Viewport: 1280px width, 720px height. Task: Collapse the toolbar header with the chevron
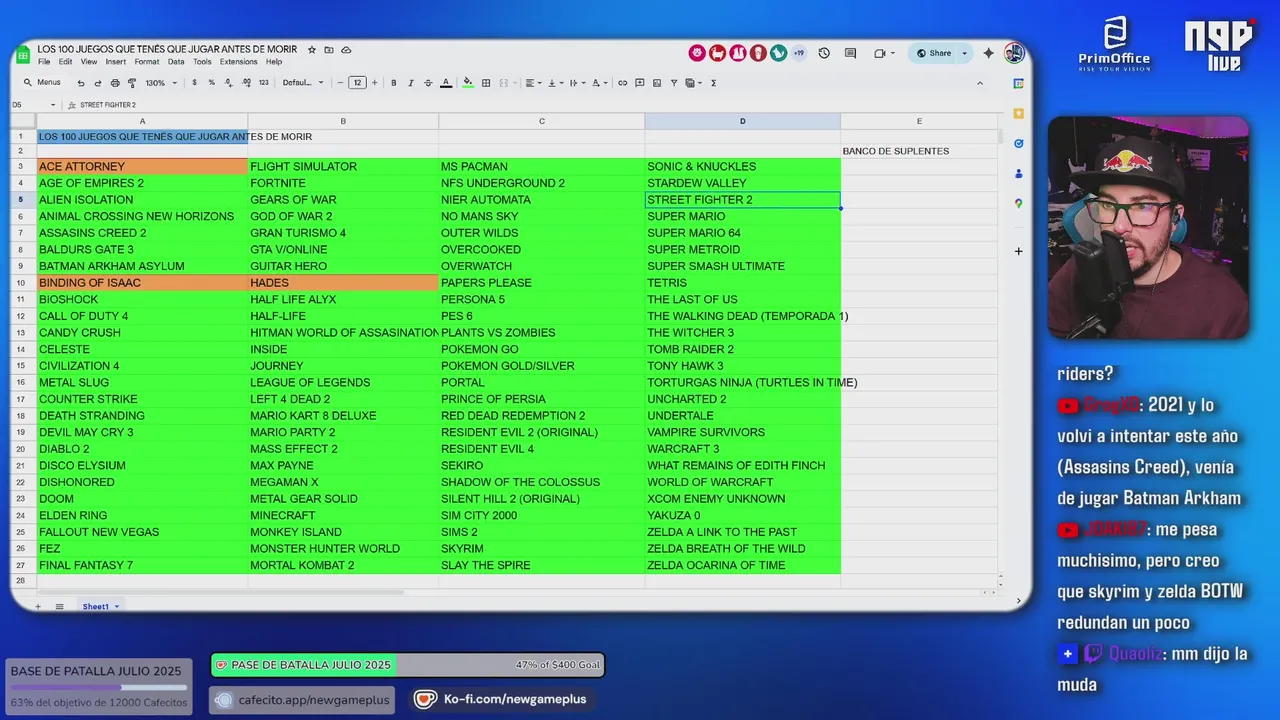(x=980, y=83)
